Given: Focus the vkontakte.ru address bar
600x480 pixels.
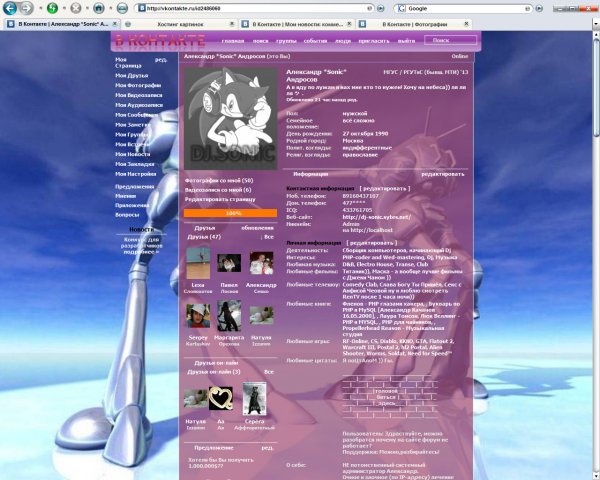Looking at the screenshot, I should (254, 8).
